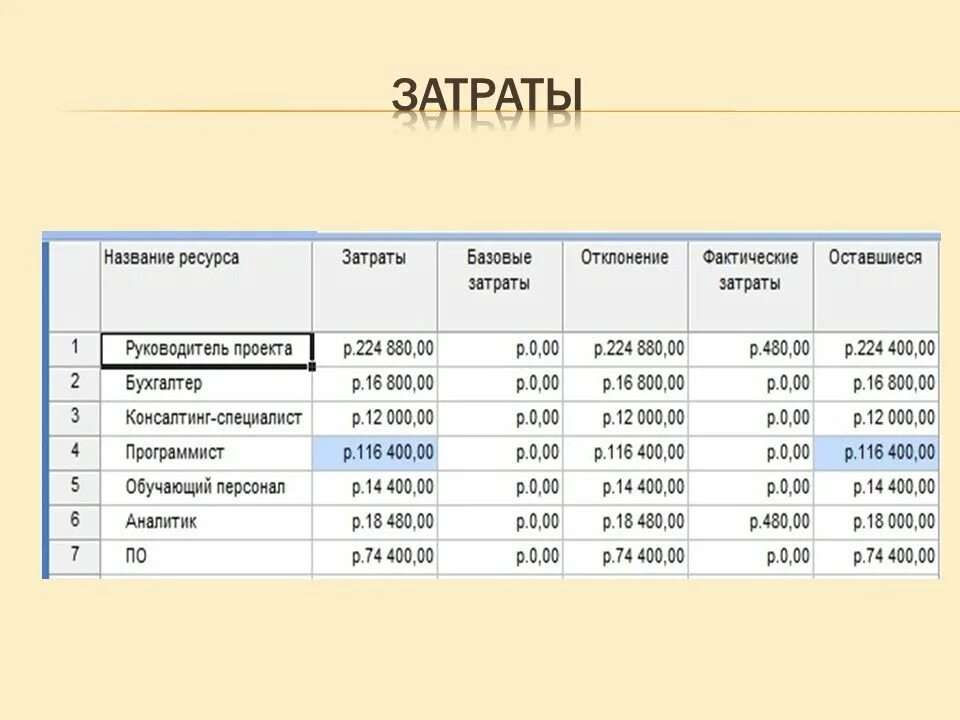The image size is (960, 720).
Task: Click Фактические затраты р.480,00 for Аналитик
Action: pos(751,522)
